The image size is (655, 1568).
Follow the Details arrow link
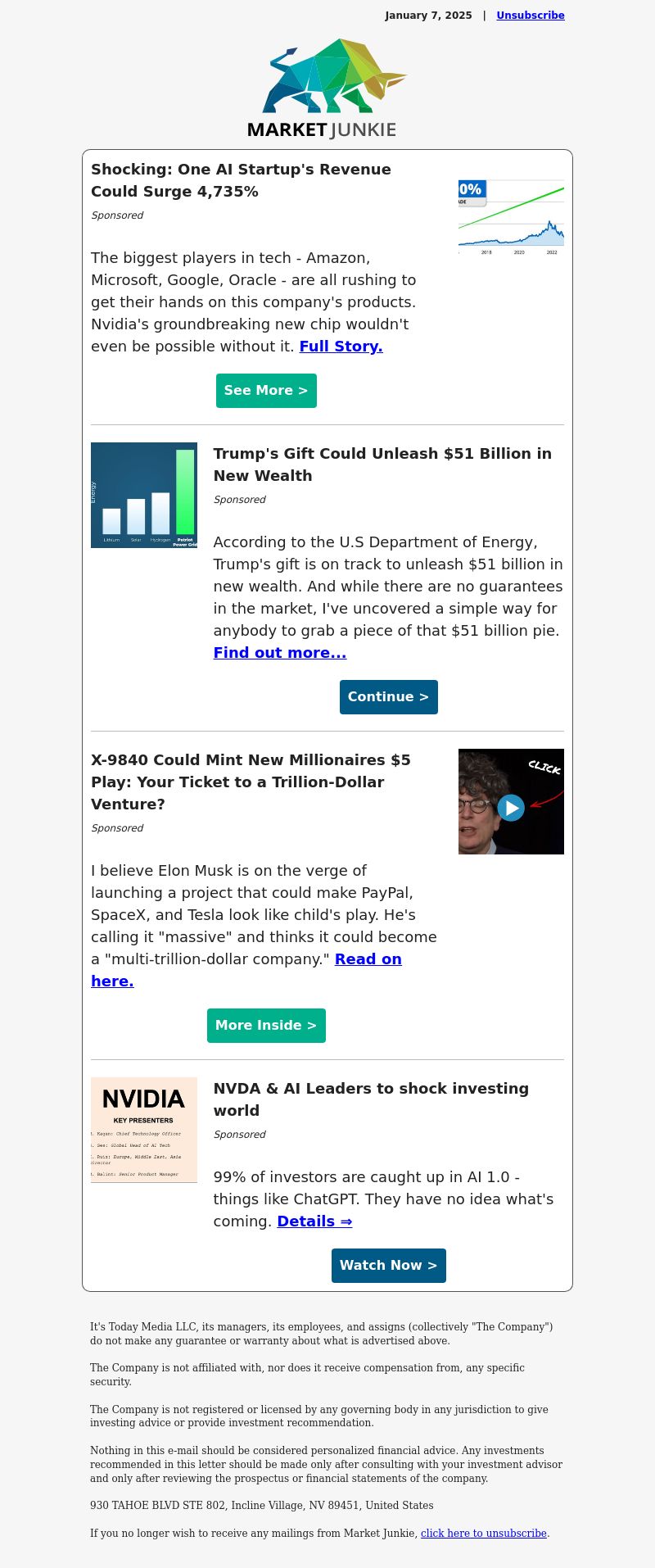(x=314, y=1221)
